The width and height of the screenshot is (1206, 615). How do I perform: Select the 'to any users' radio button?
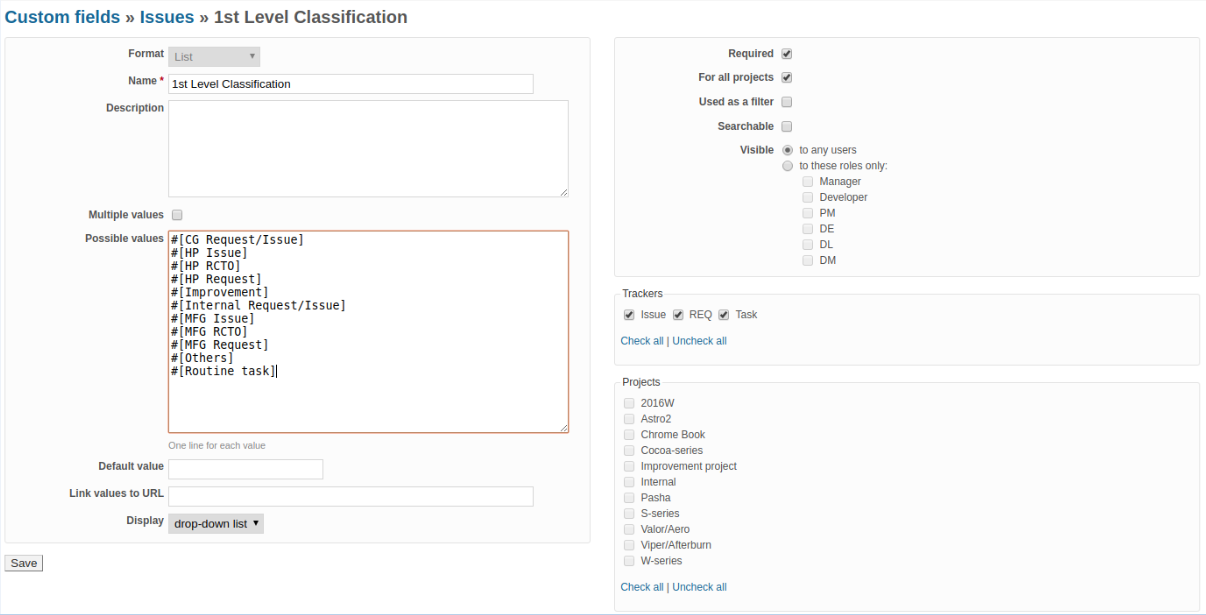(x=787, y=150)
